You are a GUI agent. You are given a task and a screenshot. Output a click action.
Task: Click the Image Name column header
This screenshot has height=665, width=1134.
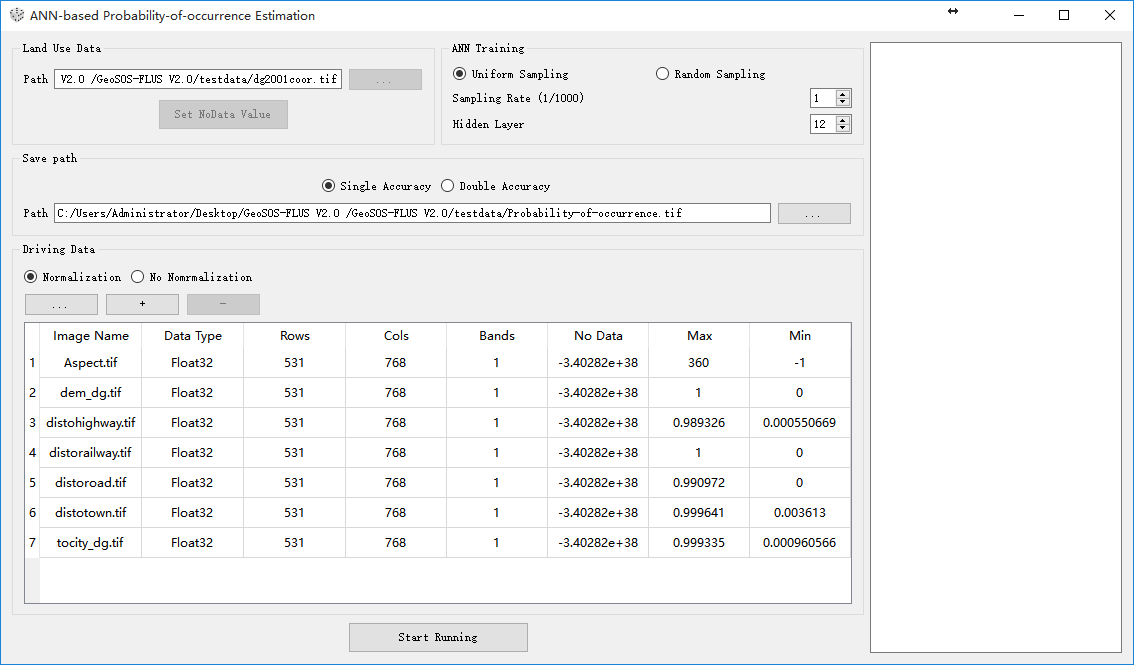(x=91, y=336)
